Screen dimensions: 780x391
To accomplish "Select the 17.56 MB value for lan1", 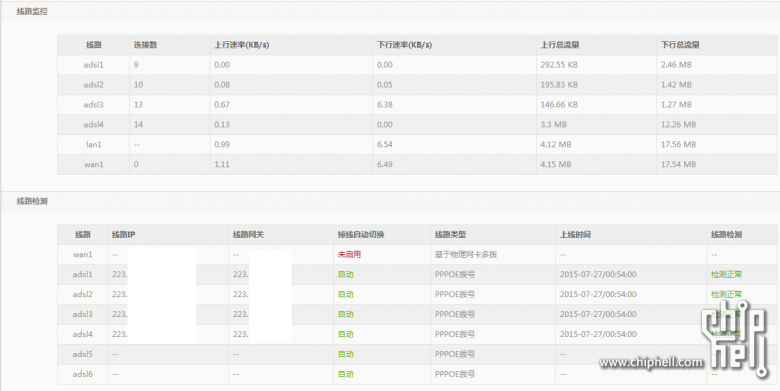I will (679, 144).
